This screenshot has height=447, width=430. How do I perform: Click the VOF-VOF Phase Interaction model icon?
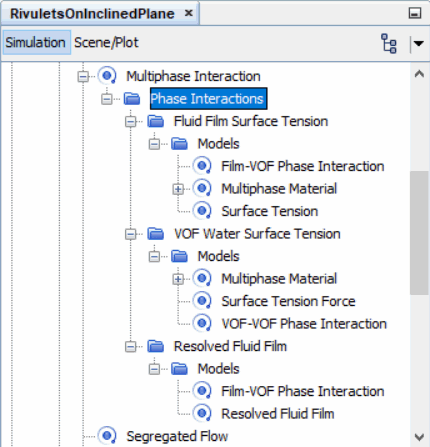202,324
